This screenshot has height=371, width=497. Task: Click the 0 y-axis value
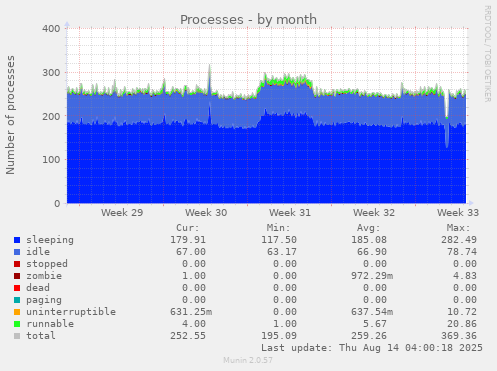[57, 203]
